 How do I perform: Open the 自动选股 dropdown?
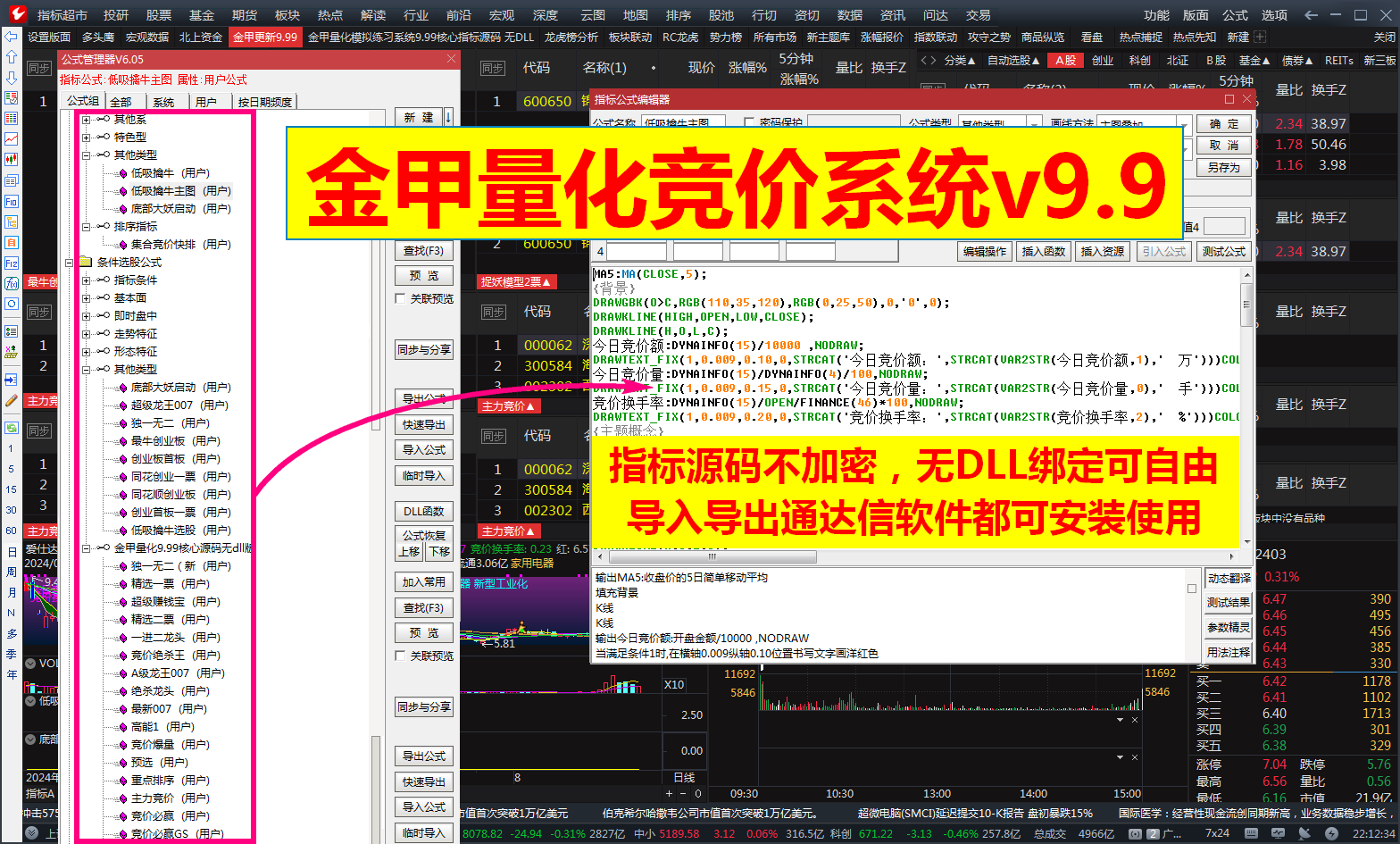tap(1013, 60)
